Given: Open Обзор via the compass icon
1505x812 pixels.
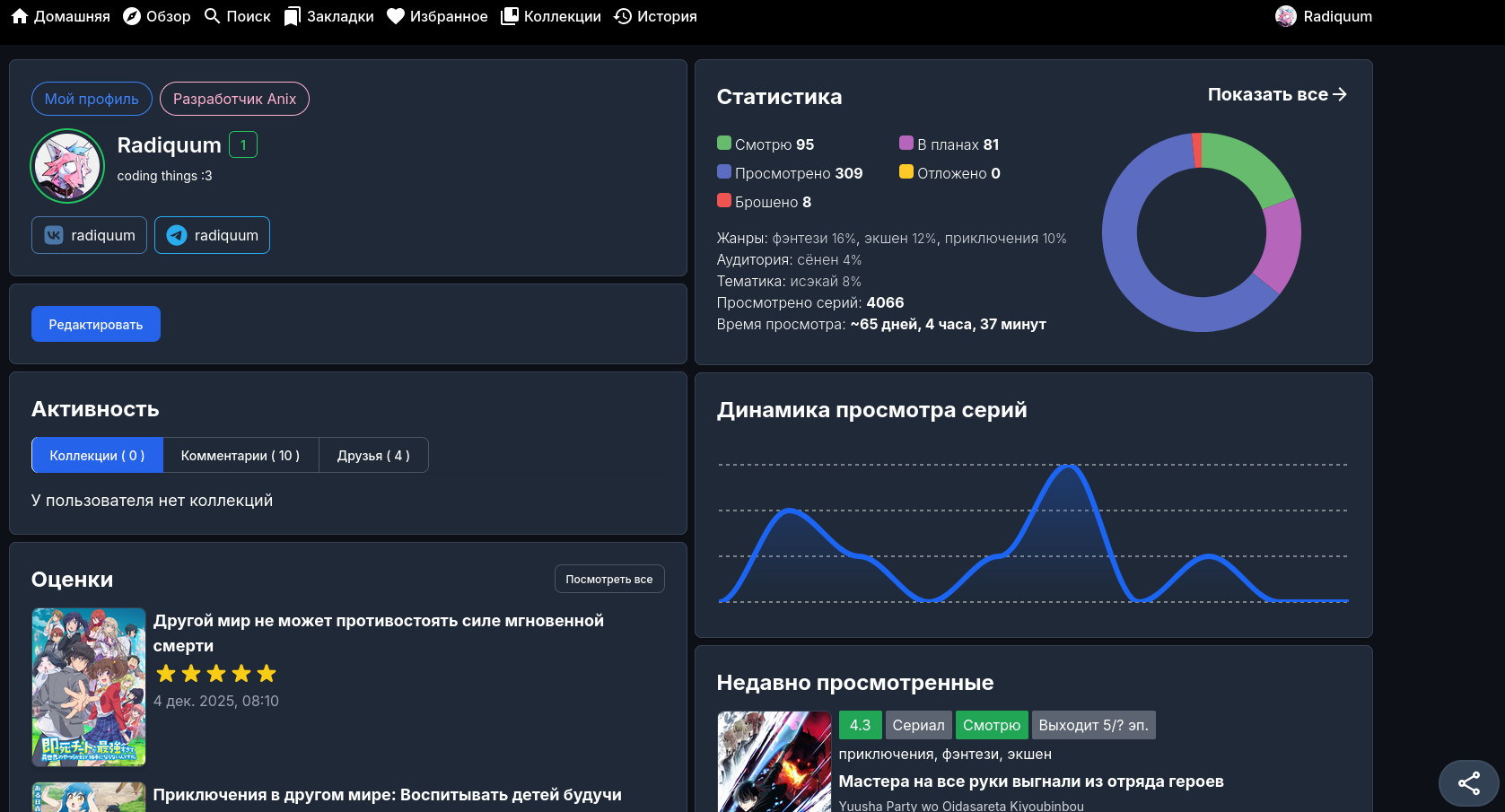Looking at the screenshot, I should point(132,16).
